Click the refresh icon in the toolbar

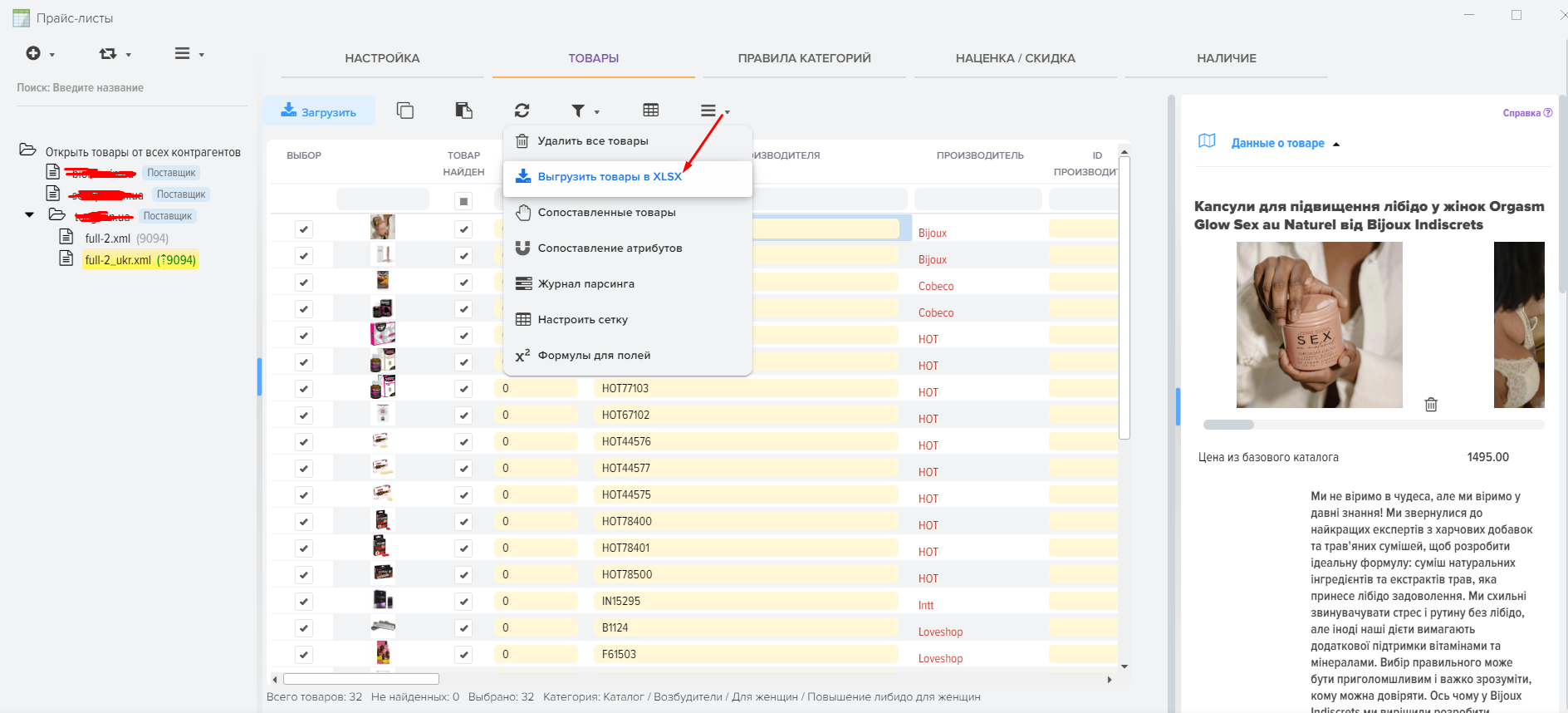522,111
